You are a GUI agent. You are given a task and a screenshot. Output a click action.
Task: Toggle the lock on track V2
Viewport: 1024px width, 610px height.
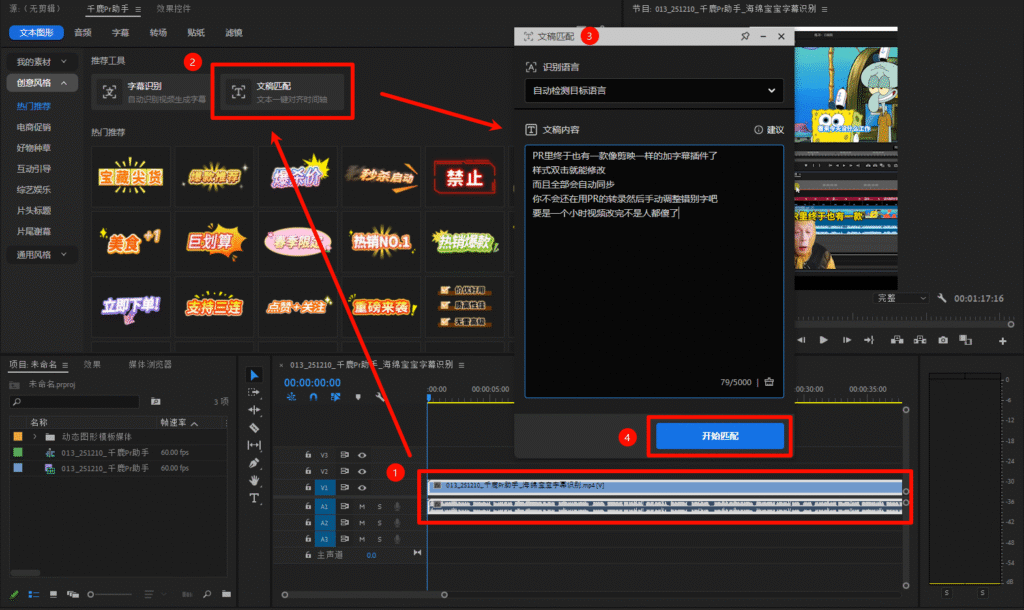click(308, 471)
